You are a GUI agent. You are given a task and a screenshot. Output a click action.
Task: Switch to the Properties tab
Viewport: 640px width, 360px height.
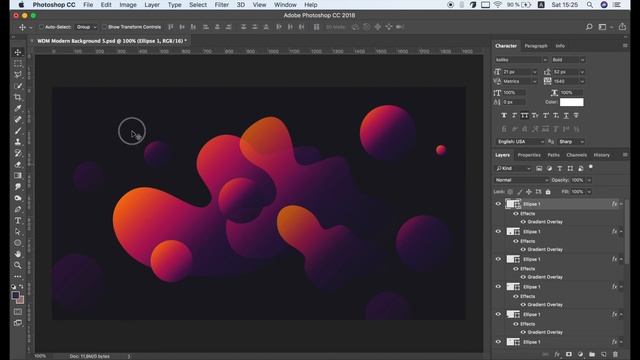pyautogui.click(x=529, y=155)
